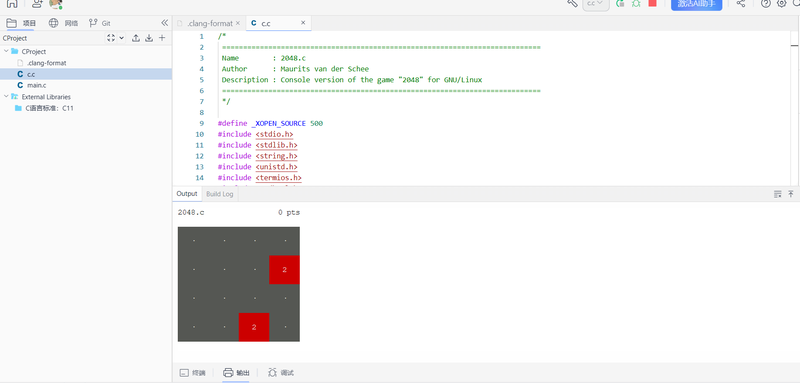This screenshot has height=383, width=800.
Task: Select the Output panel tab
Action: pos(187,194)
